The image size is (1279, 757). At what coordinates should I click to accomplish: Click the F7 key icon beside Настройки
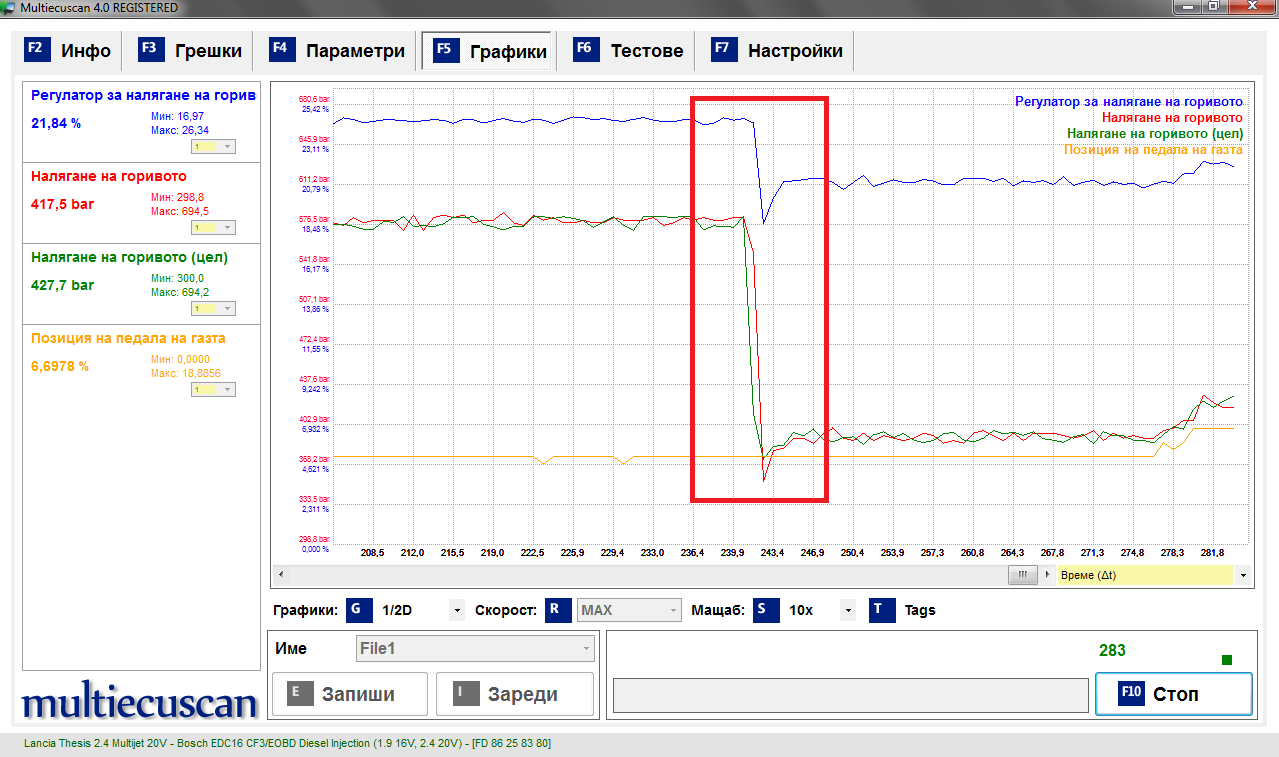722,50
